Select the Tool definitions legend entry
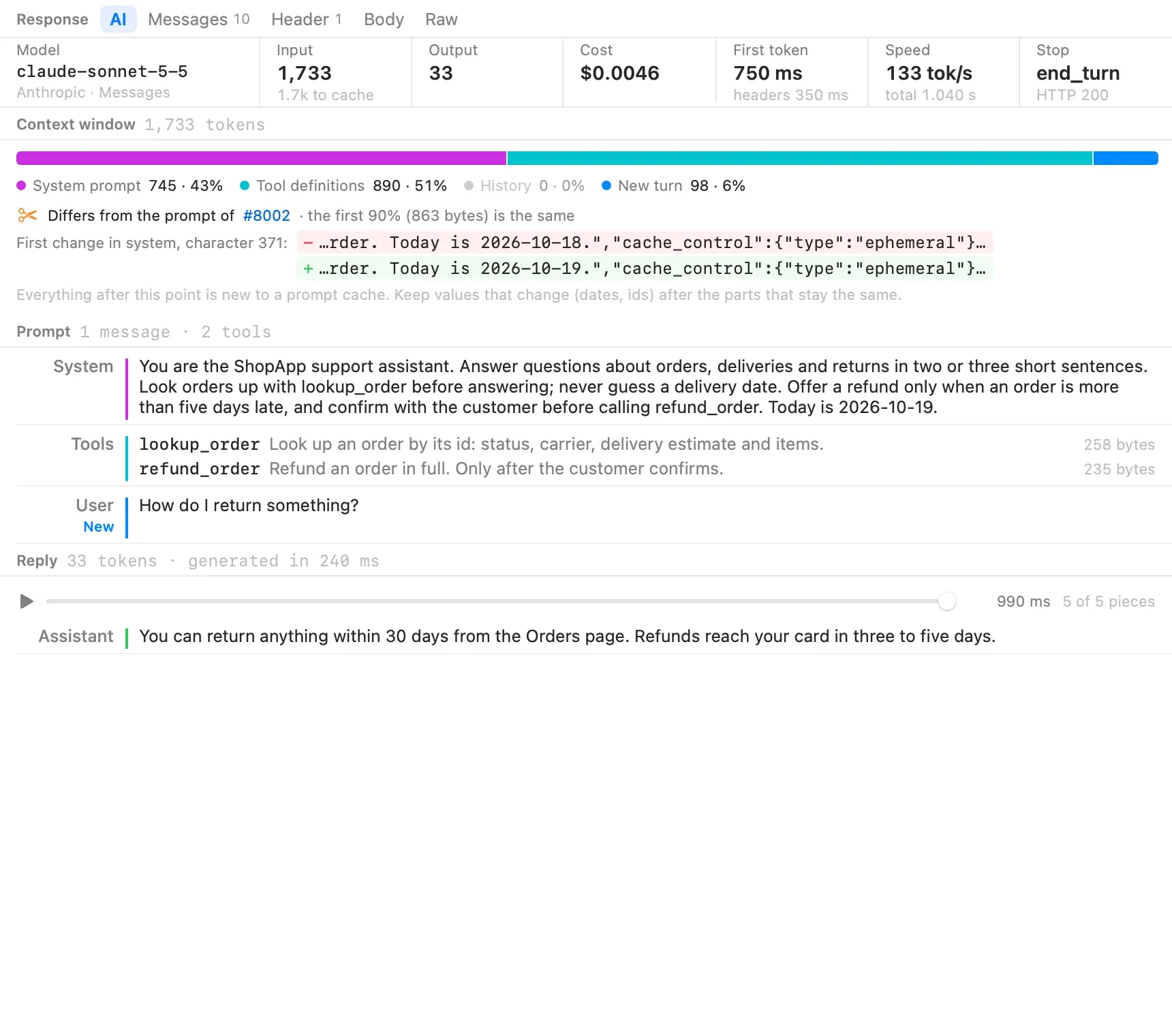1172x1036 pixels. click(x=343, y=185)
